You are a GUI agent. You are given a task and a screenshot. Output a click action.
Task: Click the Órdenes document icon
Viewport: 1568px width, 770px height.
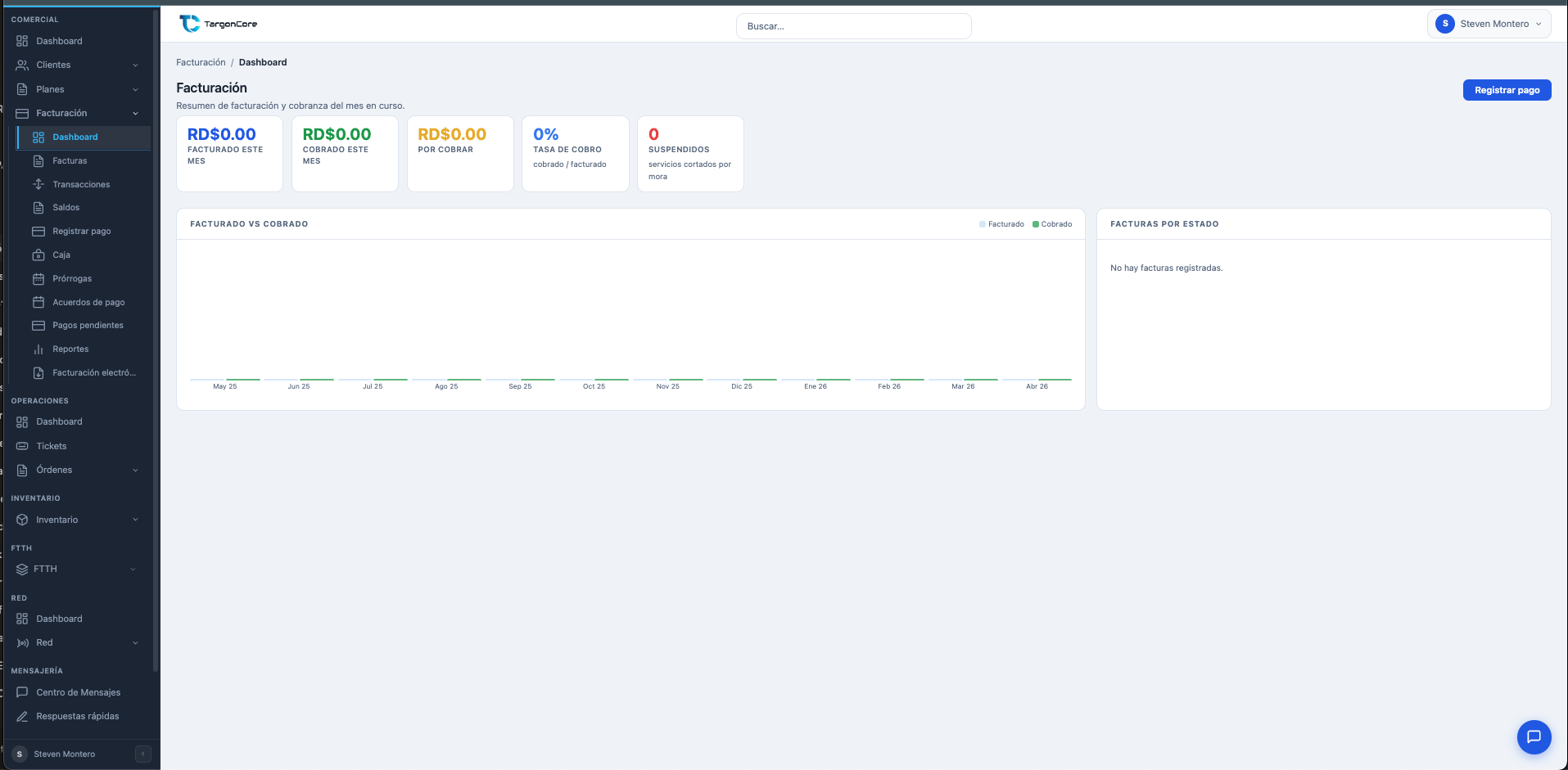pyautogui.click(x=22, y=470)
